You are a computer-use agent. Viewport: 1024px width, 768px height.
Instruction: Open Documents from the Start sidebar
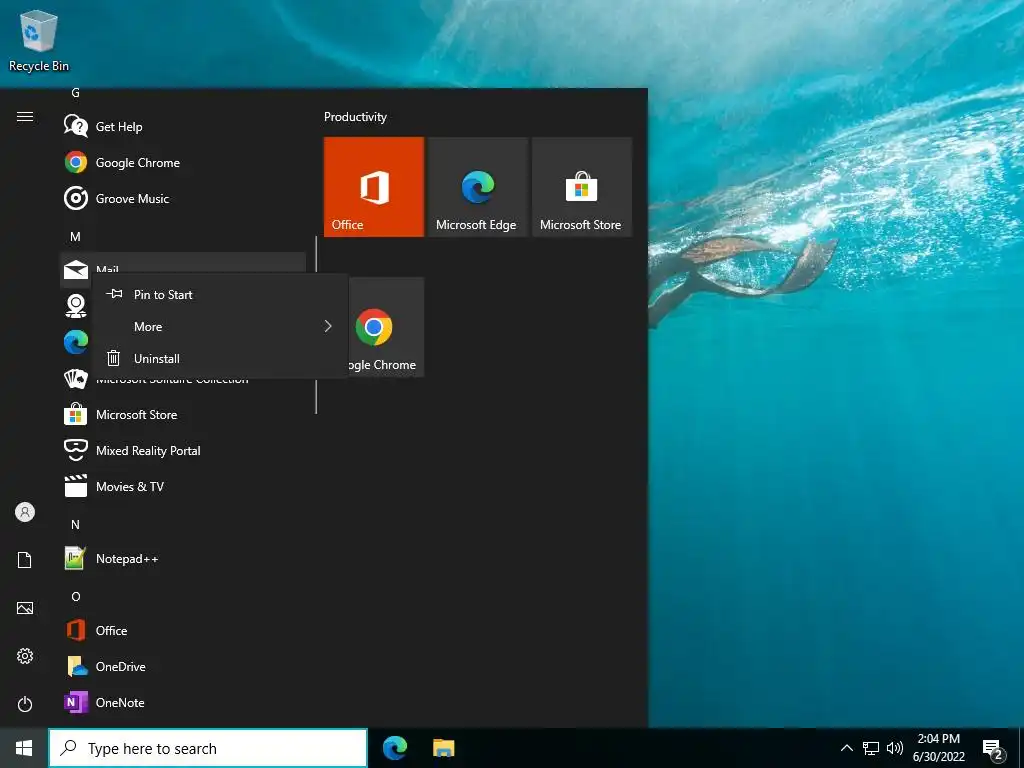pyautogui.click(x=25, y=560)
